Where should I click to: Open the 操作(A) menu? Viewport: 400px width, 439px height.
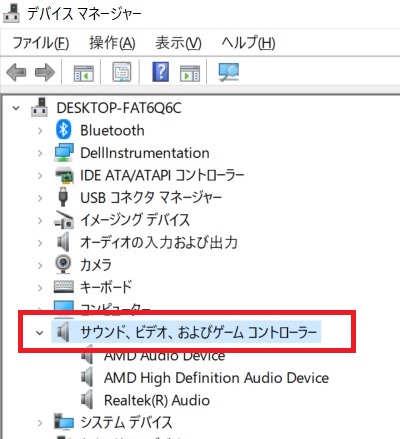point(112,43)
